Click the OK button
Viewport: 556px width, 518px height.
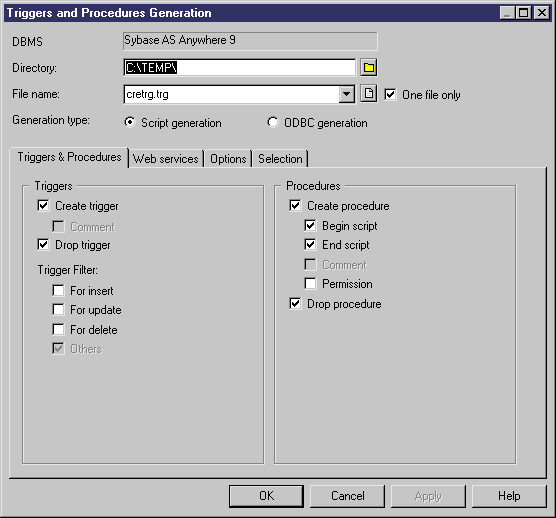(266, 496)
